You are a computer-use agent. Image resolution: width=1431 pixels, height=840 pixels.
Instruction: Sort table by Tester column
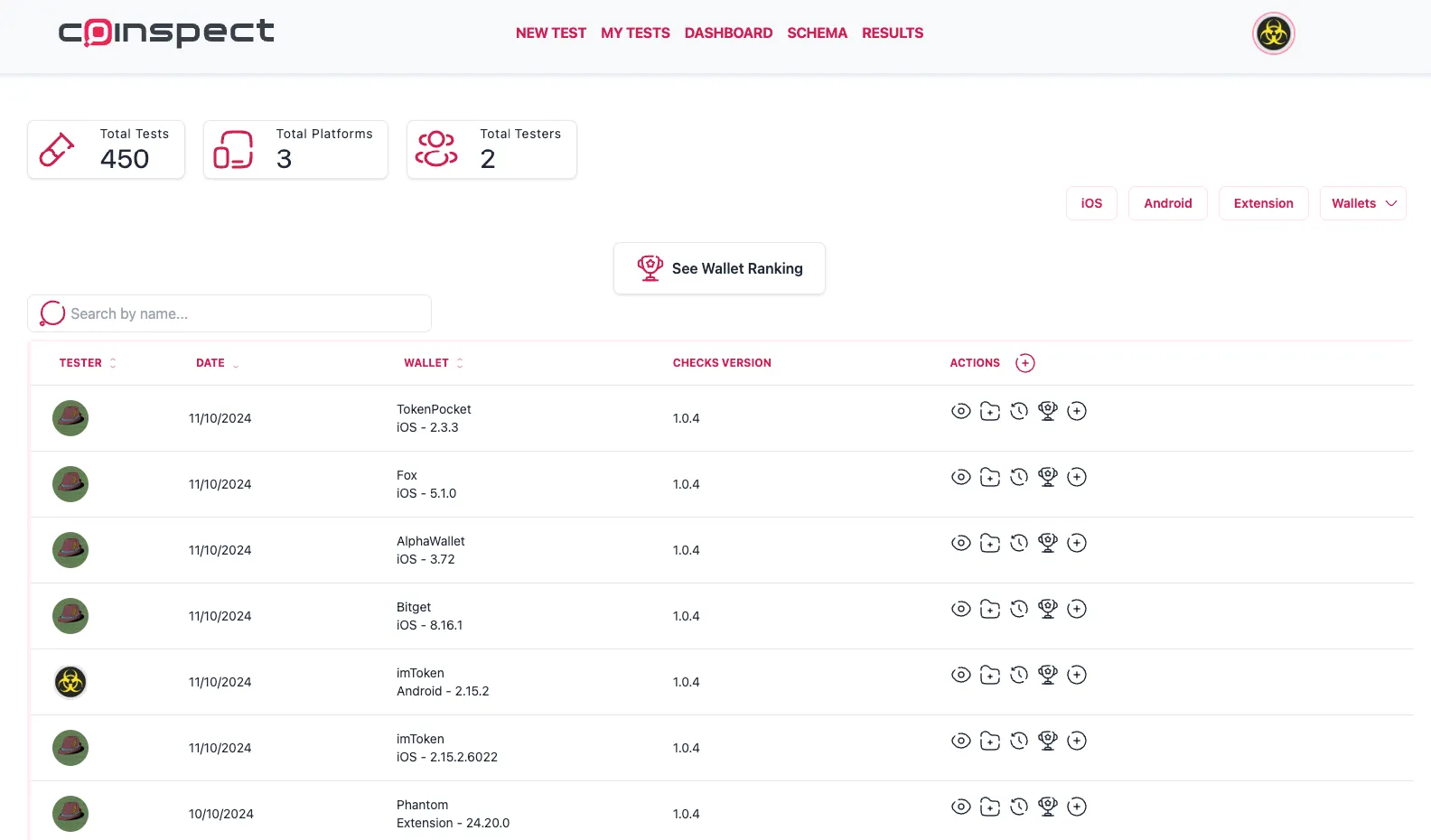[x=88, y=363]
